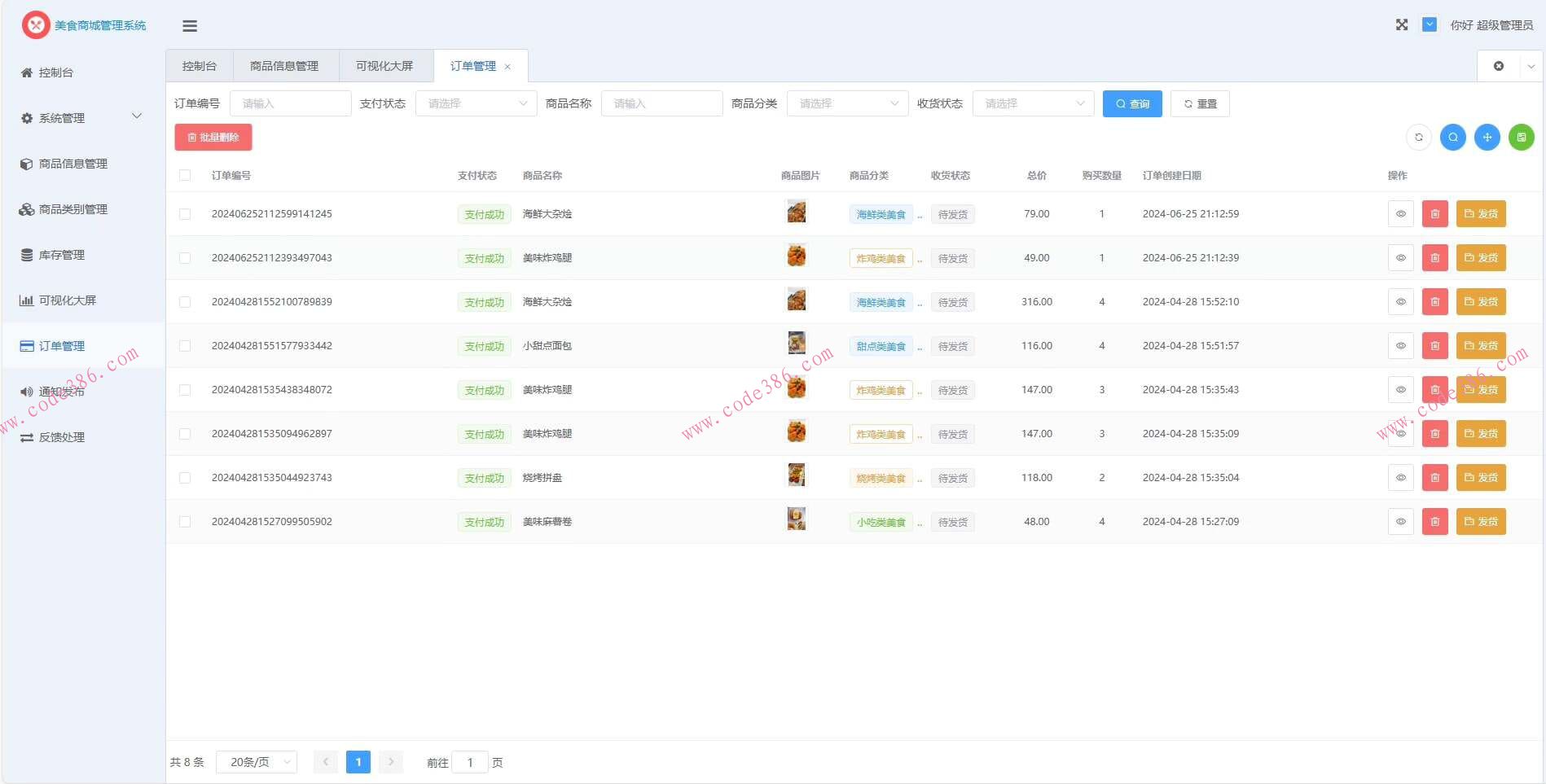Click the green round export icon

click(x=1521, y=138)
